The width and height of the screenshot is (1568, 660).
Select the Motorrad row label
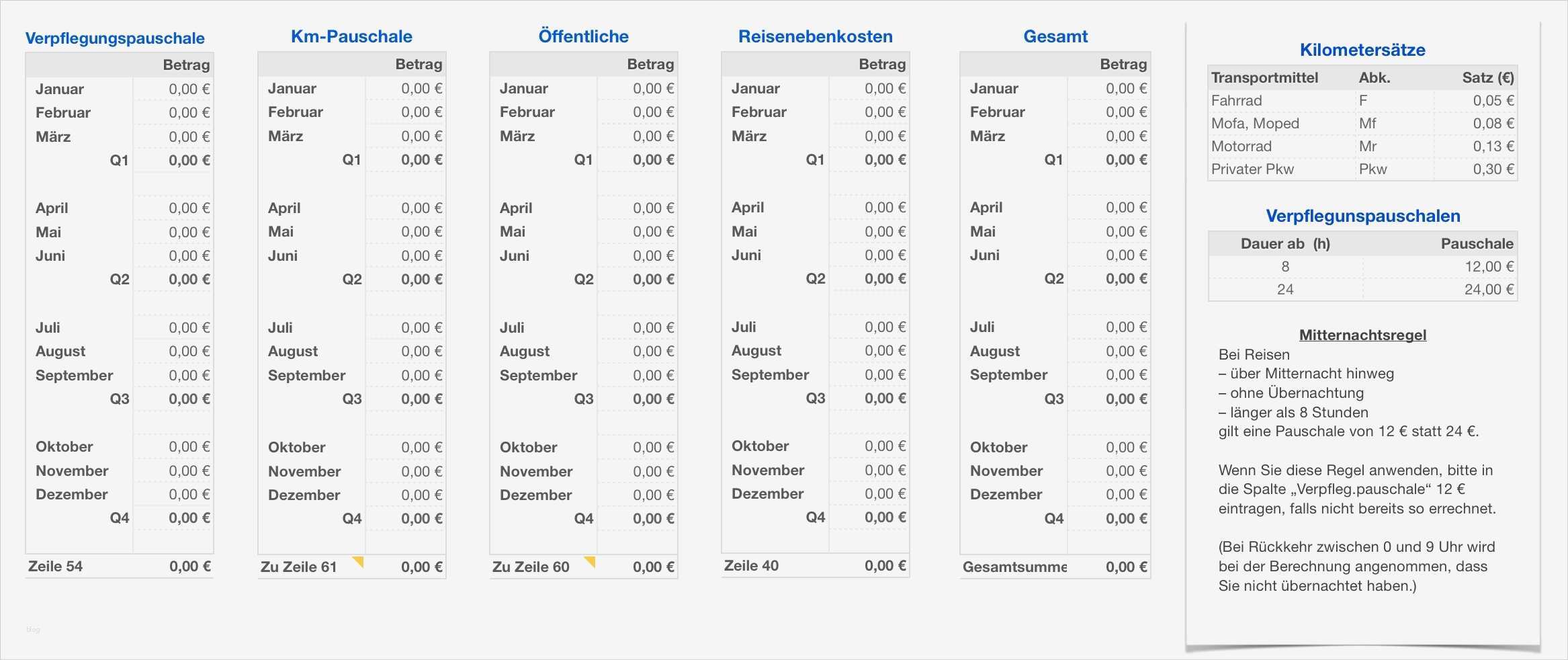[1242, 147]
